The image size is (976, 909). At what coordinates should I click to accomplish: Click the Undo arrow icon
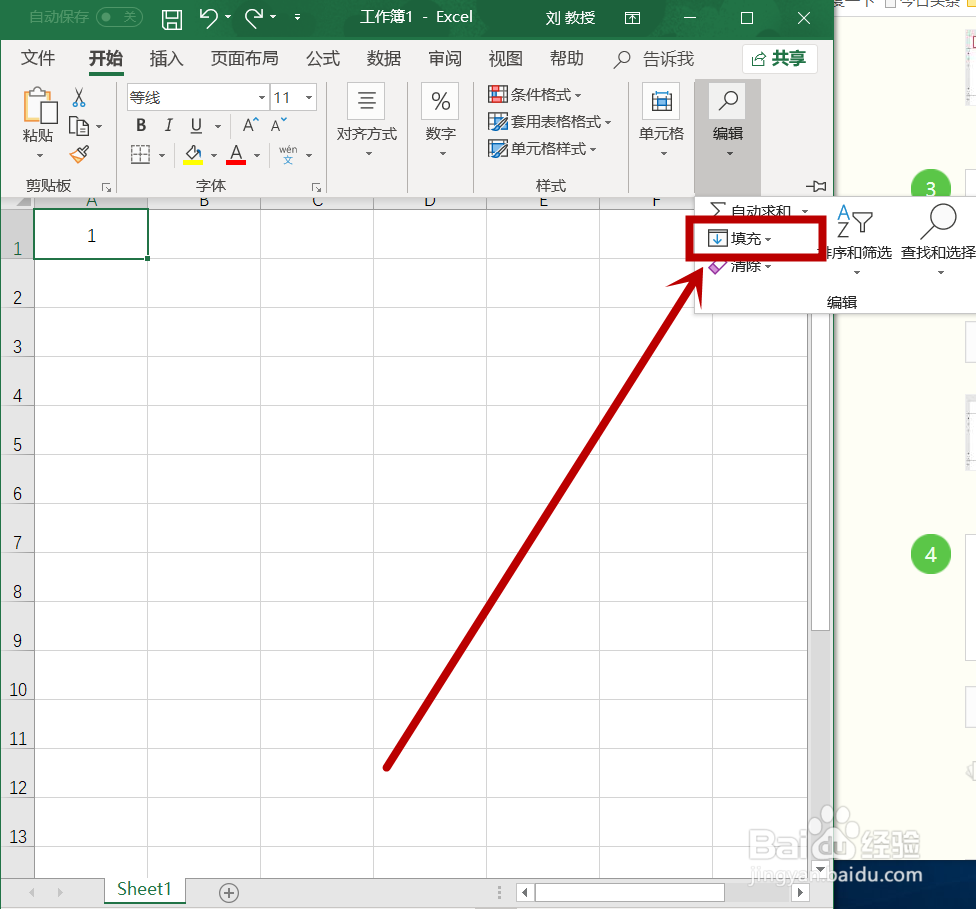click(x=209, y=17)
